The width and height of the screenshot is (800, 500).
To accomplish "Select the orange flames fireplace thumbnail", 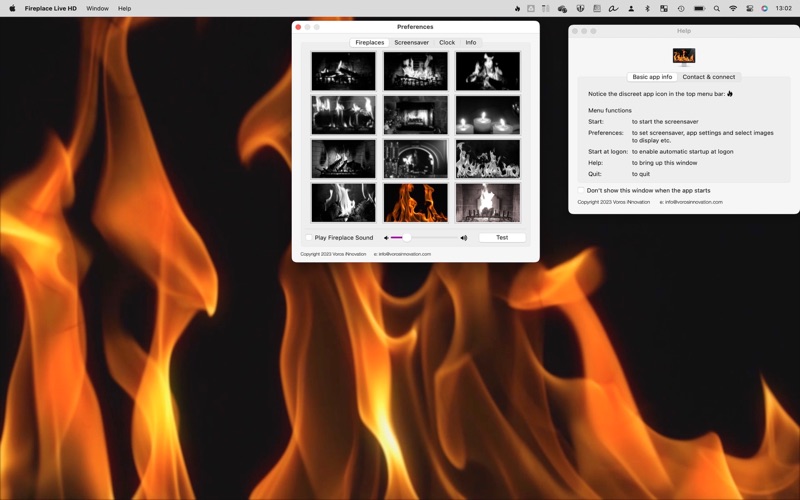I will click(x=416, y=202).
